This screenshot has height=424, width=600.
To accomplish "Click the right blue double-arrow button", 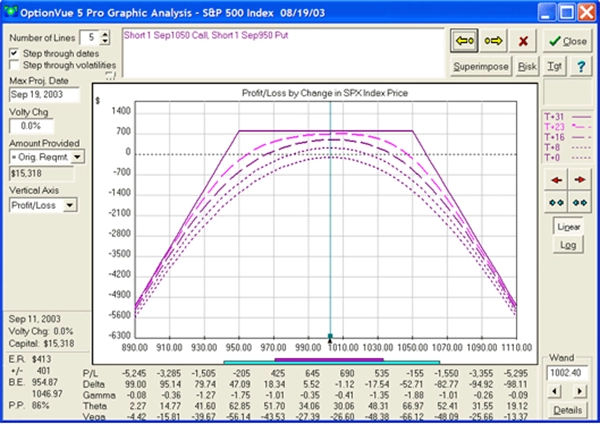I will pos(578,202).
